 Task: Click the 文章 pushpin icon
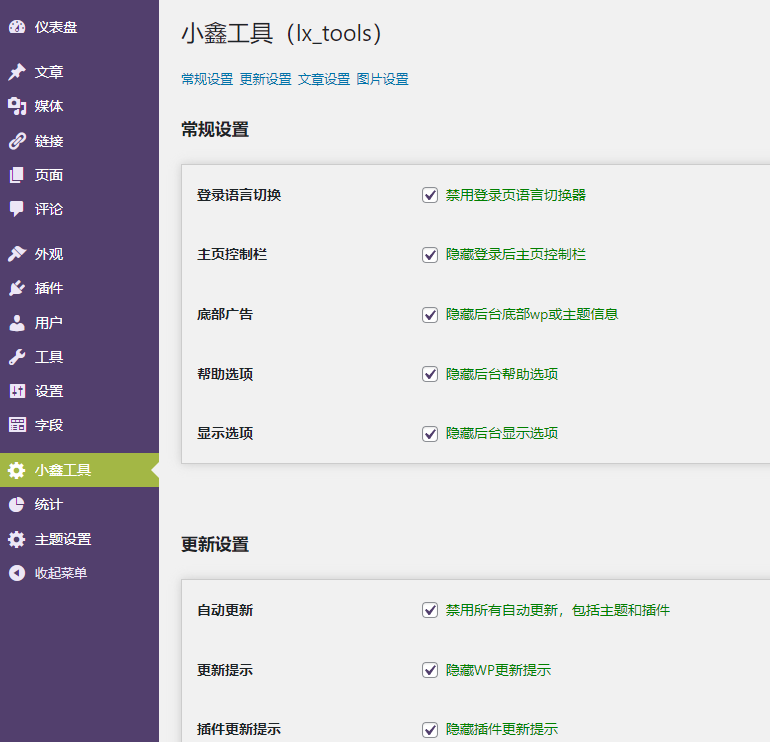(x=17, y=72)
